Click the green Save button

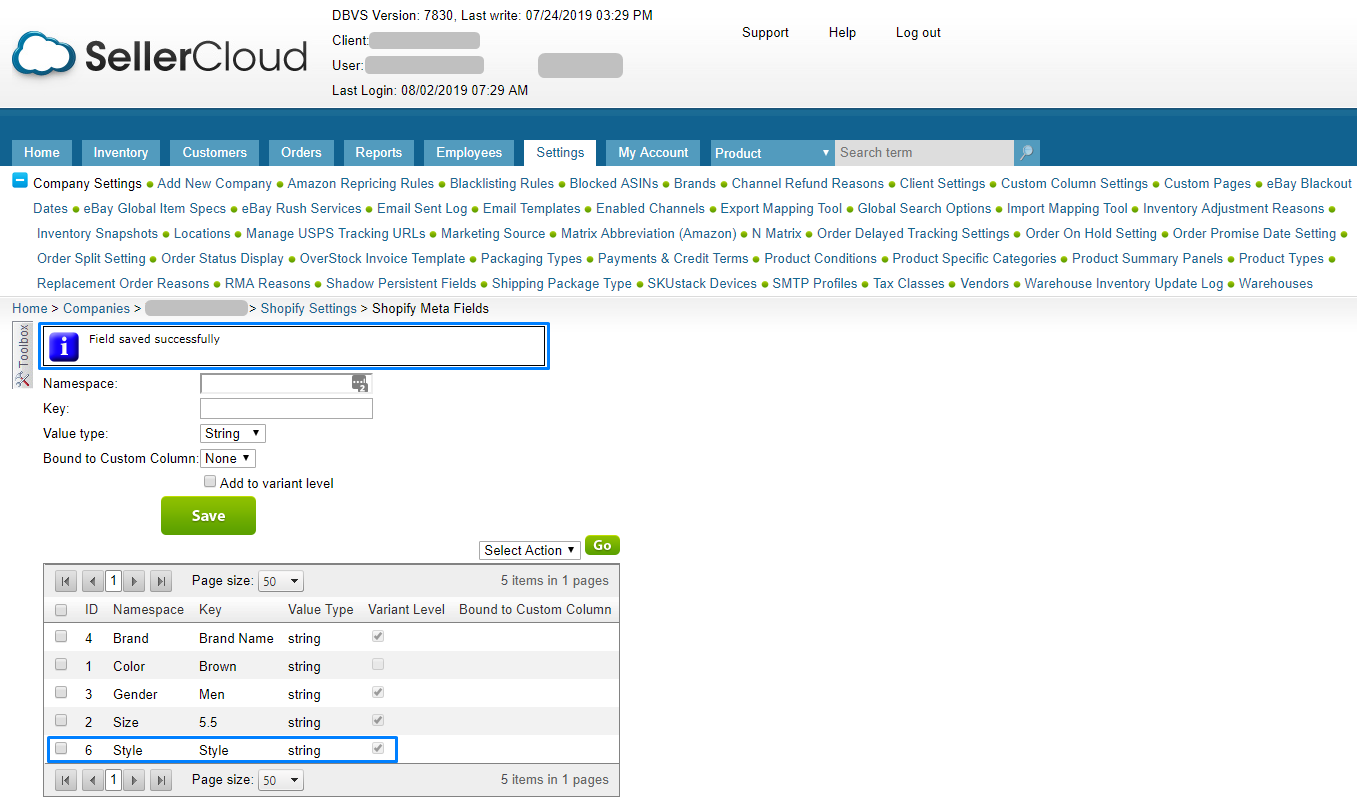click(x=208, y=516)
